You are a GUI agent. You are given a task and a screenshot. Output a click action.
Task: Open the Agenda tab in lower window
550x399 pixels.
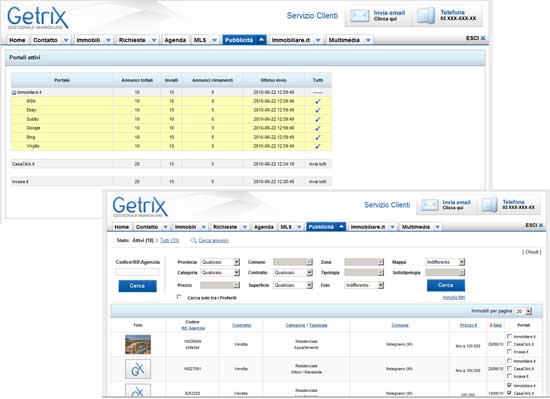point(264,227)
